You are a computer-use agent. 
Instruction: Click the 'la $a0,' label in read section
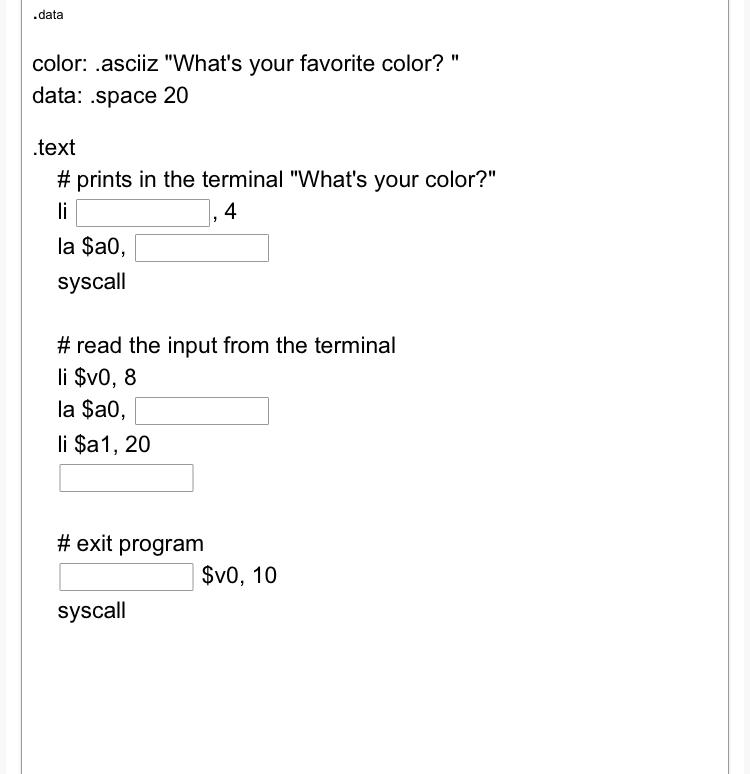tap(92, 410)
